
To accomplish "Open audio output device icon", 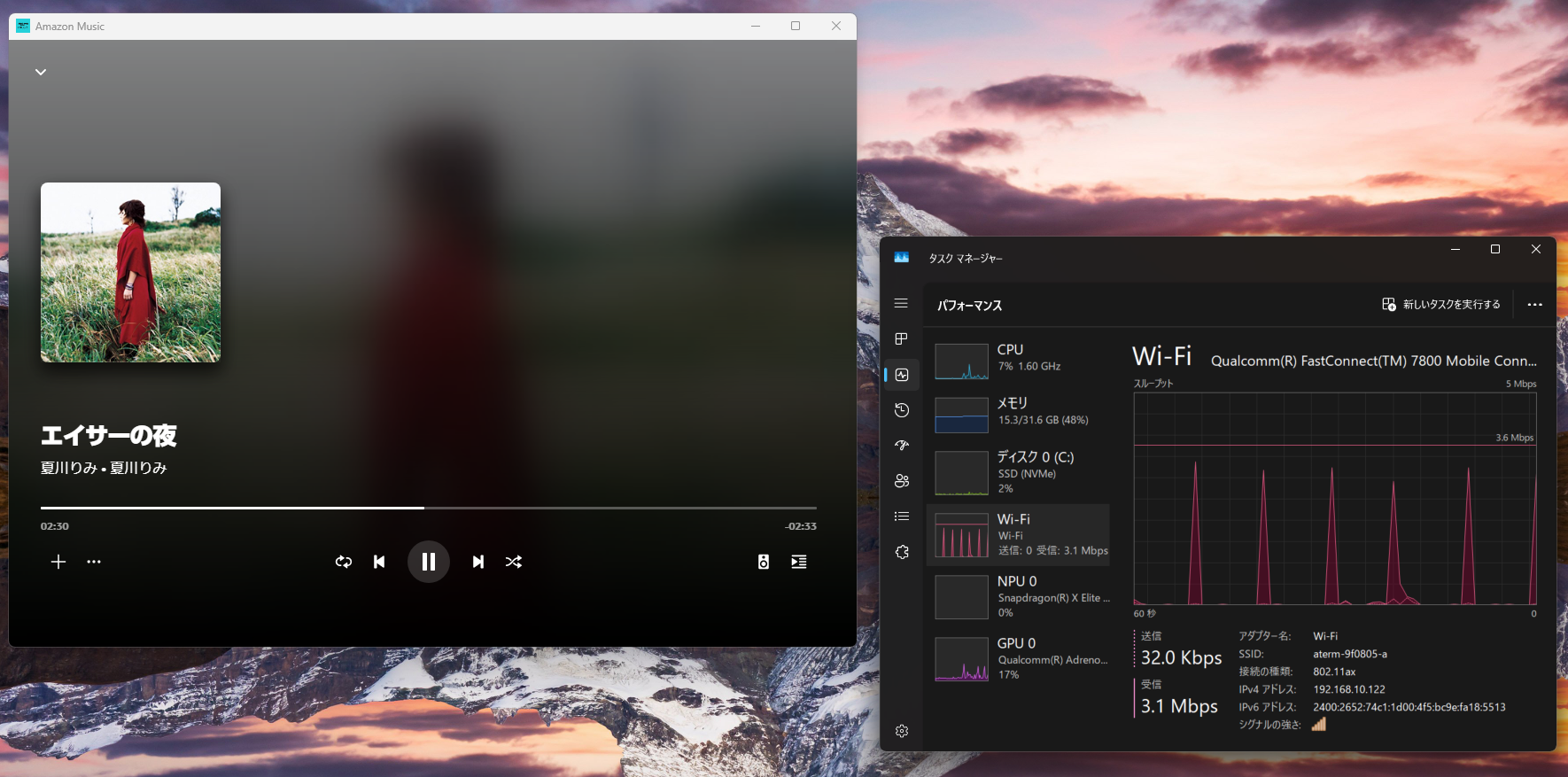I will tap(764, 562).
